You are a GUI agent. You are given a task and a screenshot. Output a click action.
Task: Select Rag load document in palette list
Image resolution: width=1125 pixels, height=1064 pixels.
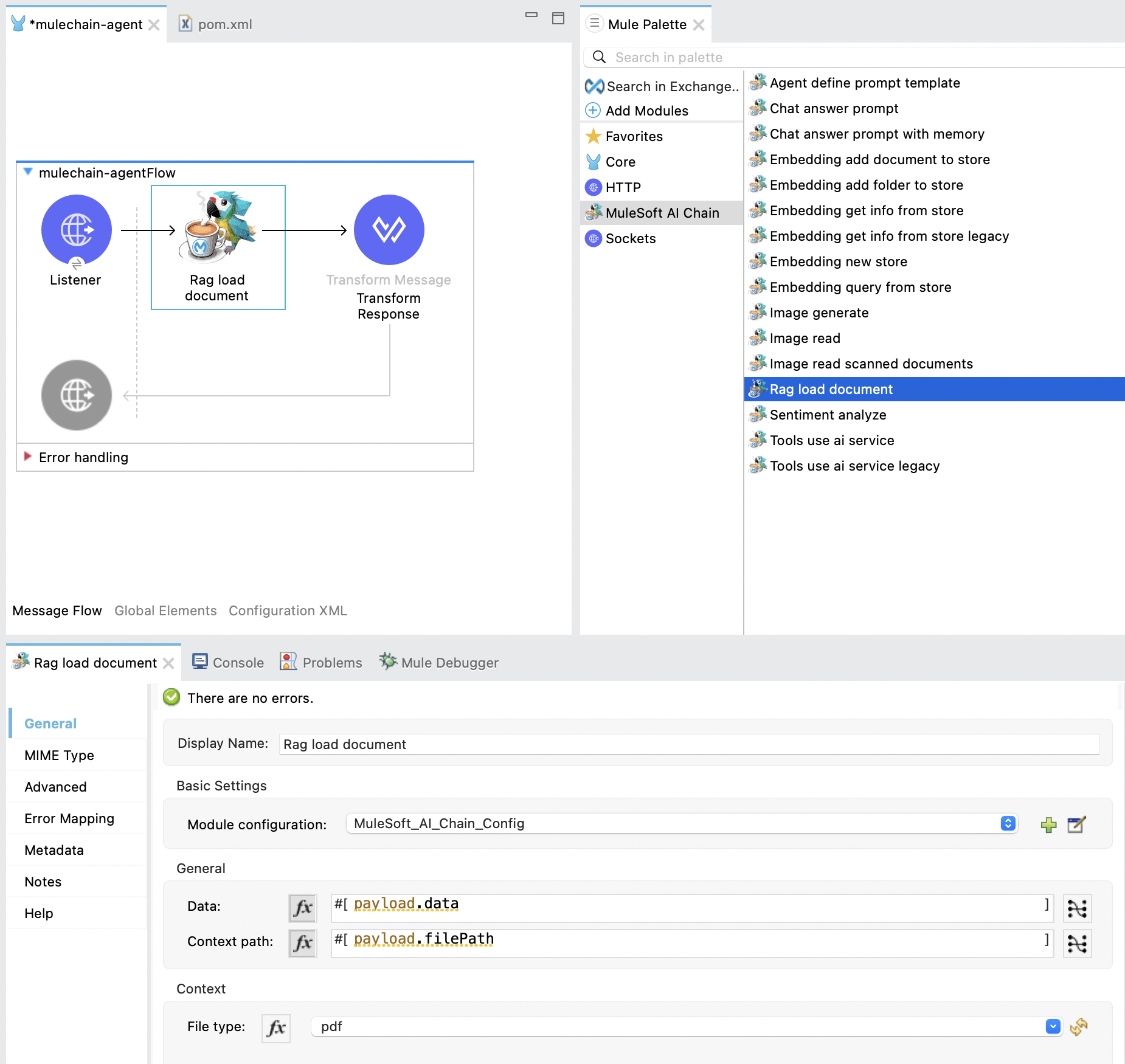click(934, 389)
